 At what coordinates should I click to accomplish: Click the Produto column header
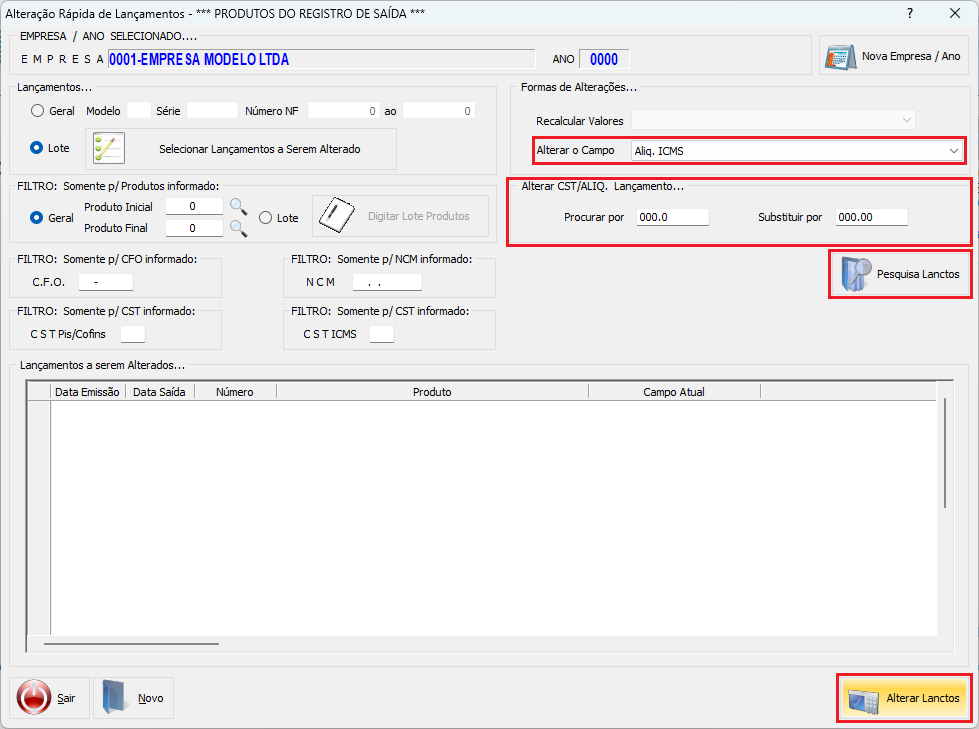click(432, 392)
